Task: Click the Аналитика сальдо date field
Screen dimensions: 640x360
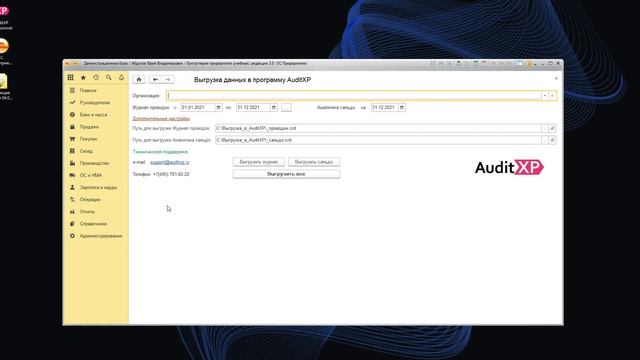Action: (384, 107)
